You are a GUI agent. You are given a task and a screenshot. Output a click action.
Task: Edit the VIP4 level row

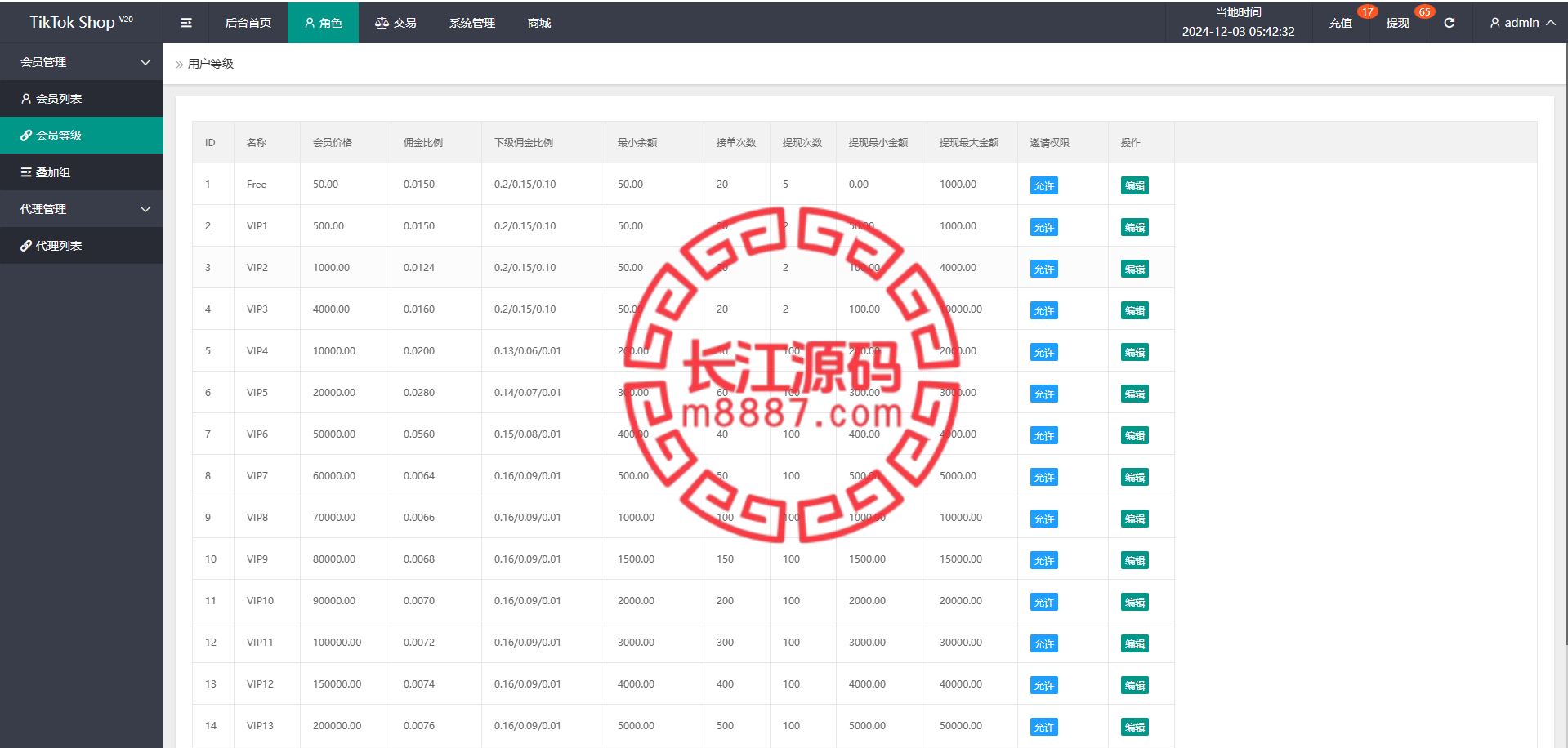pyautogui.click(x=1135, y=352)
